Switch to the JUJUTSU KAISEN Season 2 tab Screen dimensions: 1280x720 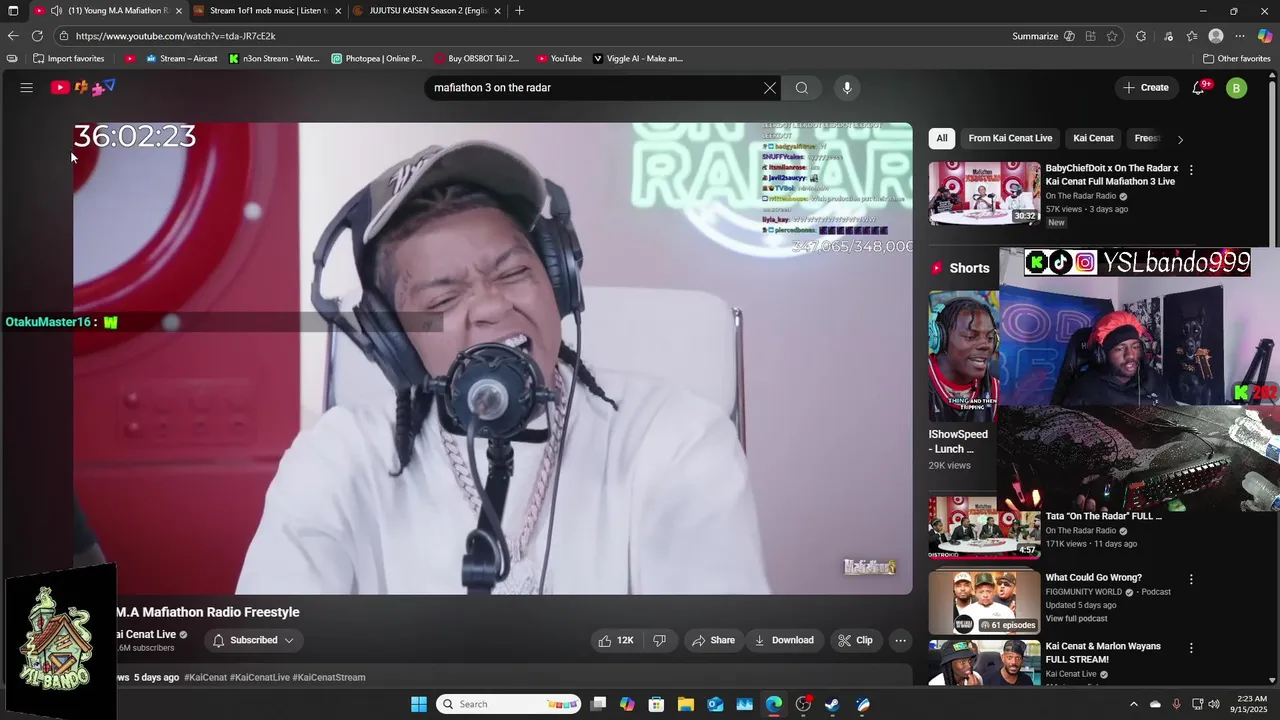coord(427,11)
